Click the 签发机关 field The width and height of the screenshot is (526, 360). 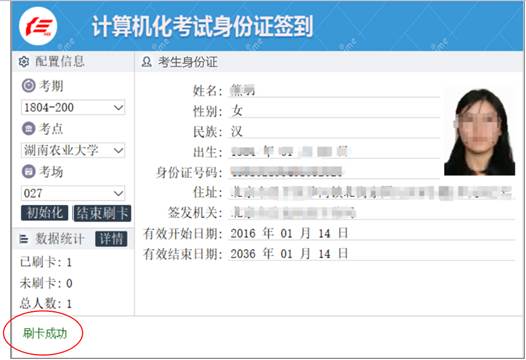coord(372,213)
